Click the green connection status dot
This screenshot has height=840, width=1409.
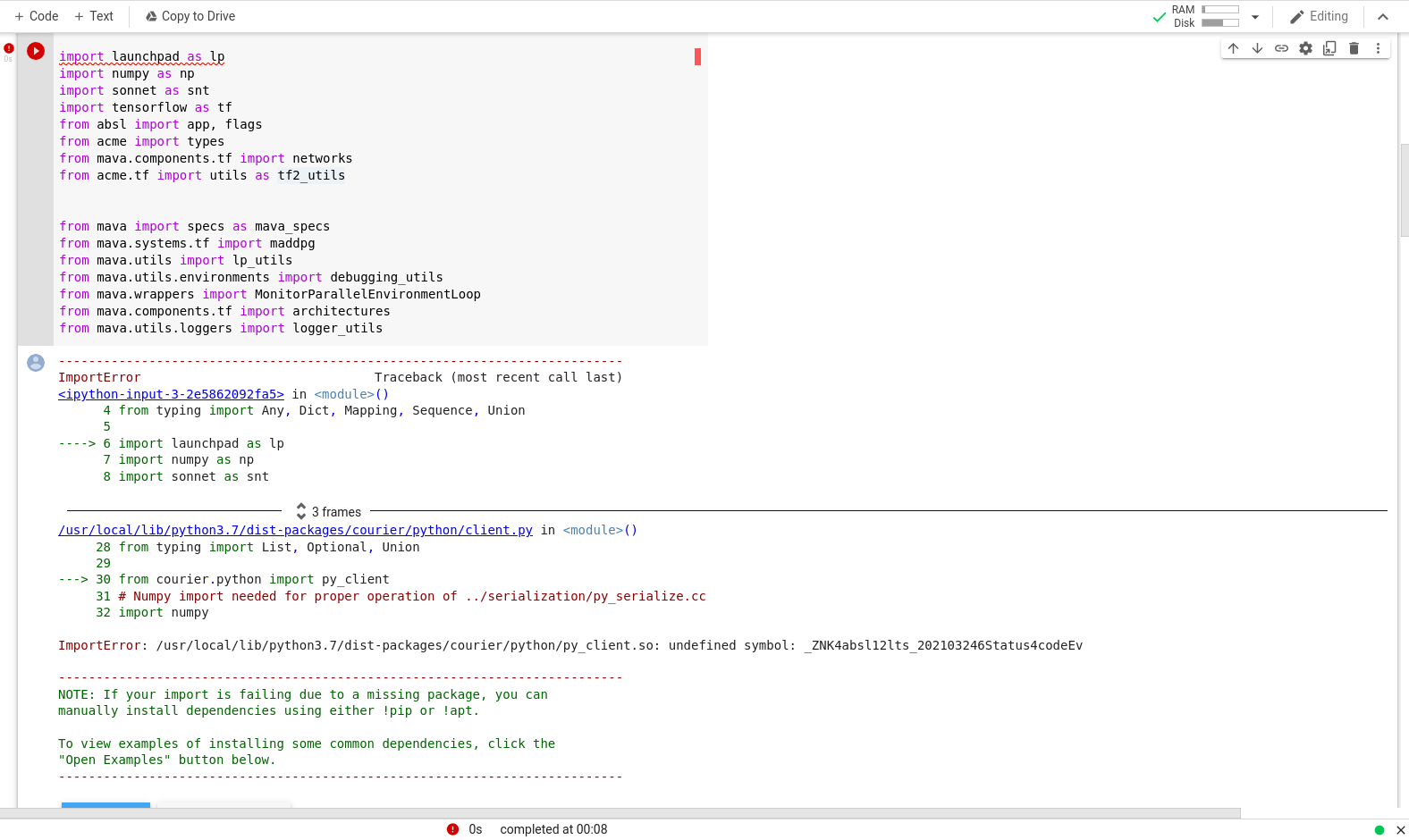pyautogui.click(x=1379, y=830)
